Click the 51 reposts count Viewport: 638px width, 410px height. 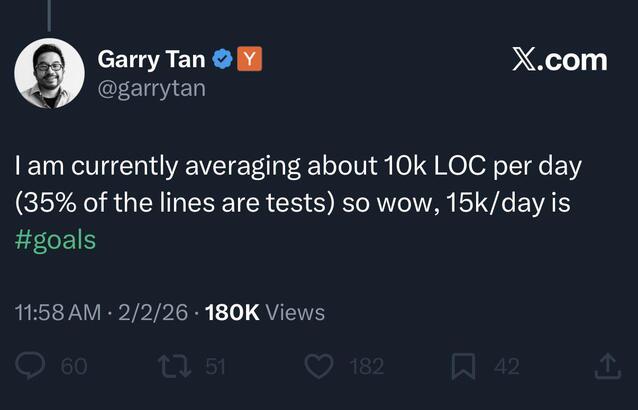pyautogui.click(x=215, y=367)
